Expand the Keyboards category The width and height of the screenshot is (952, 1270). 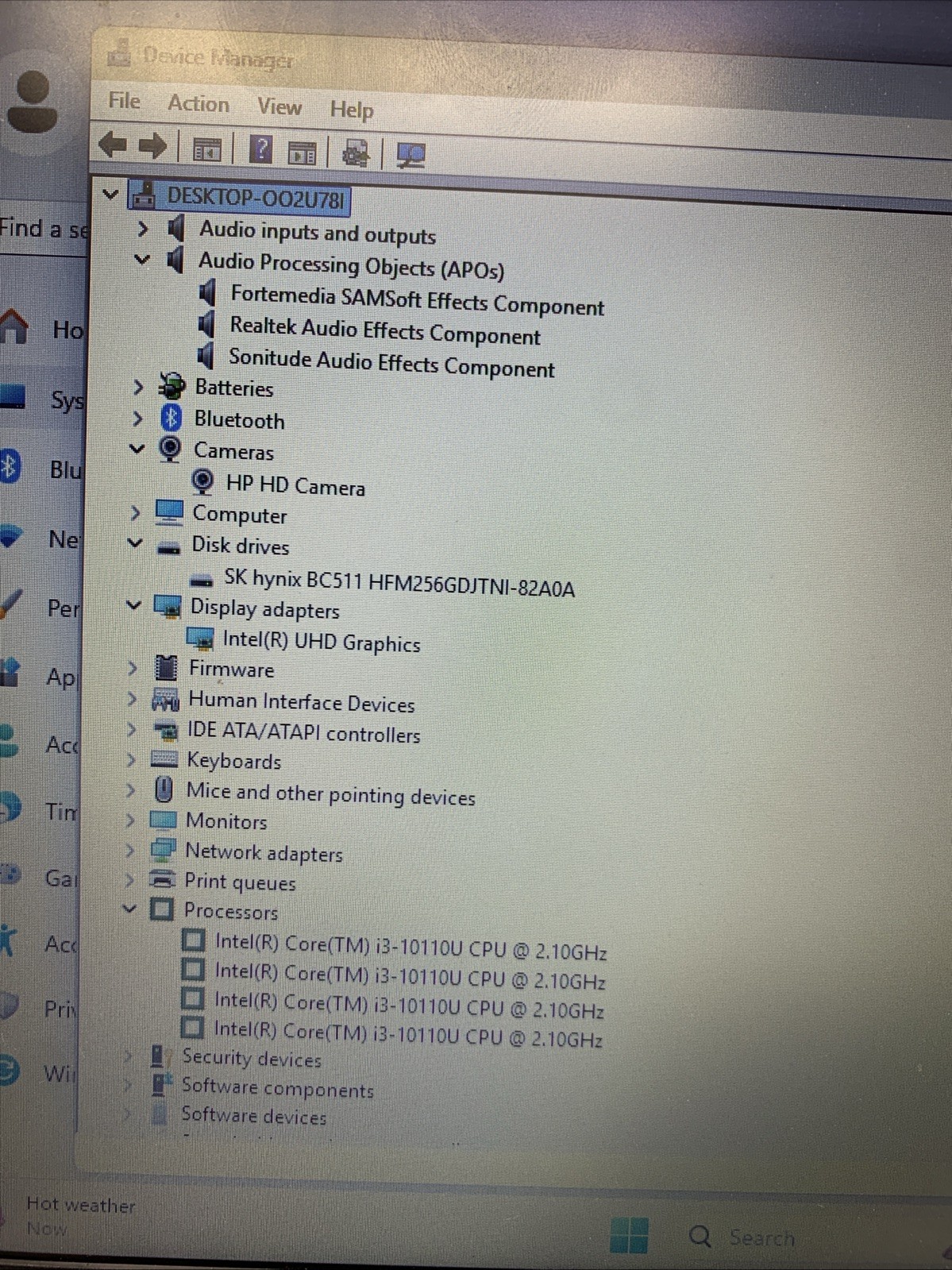pos(131,760)
